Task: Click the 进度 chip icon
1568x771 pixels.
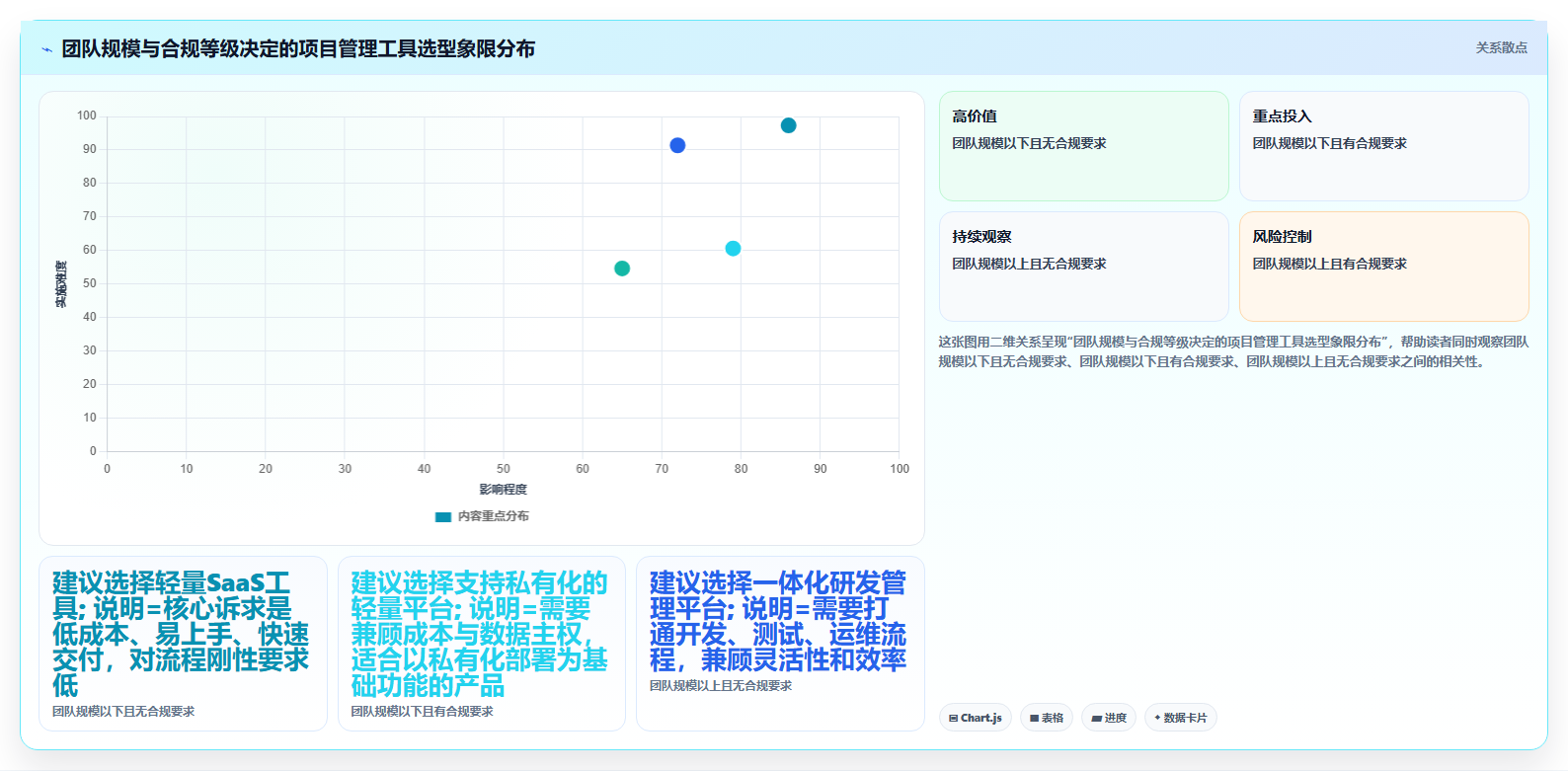Action: [1096, 719]
